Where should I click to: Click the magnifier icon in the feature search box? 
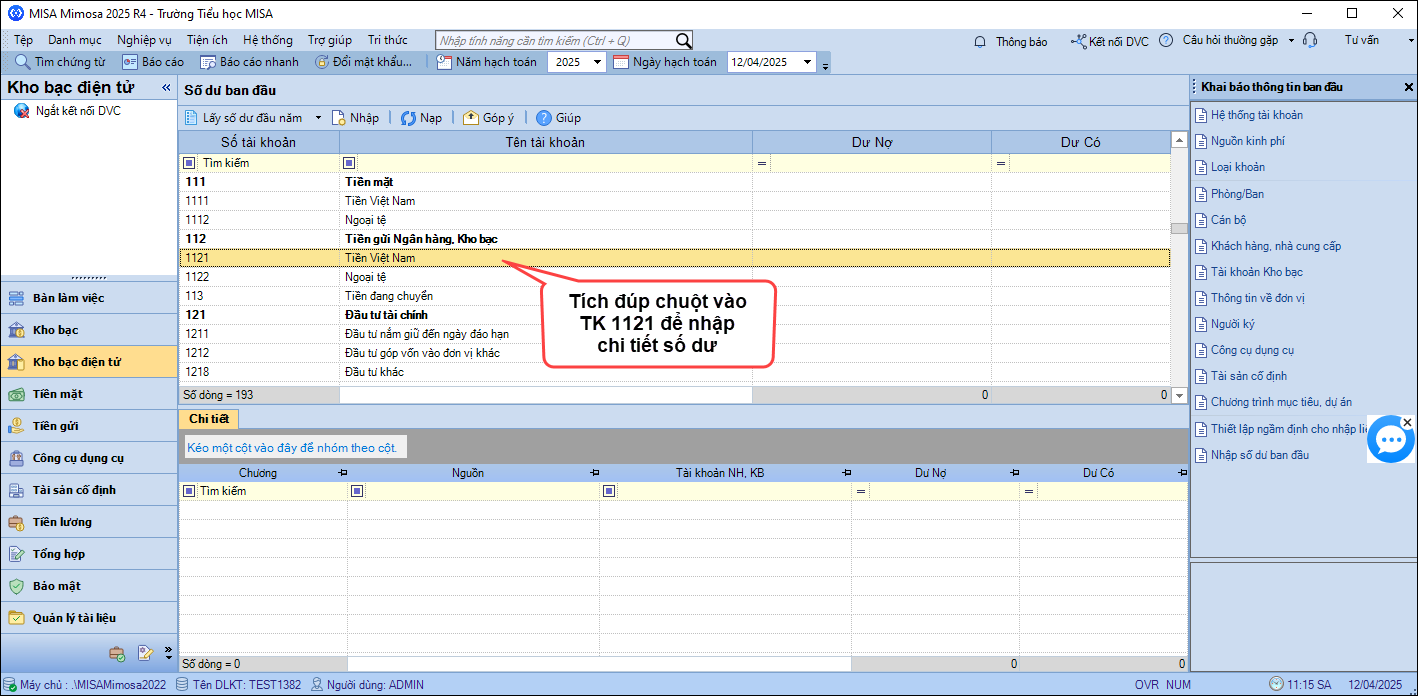tap(683, 41)
